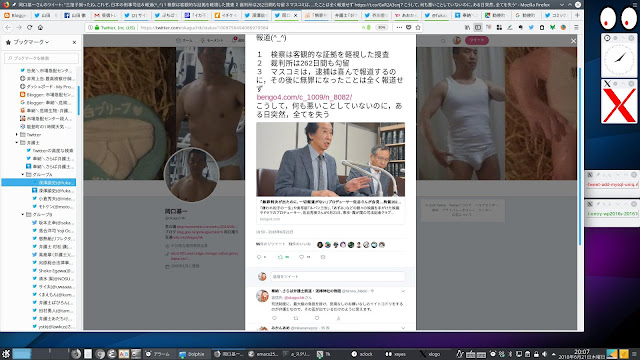Send the tweet via the envelope icon
Viewport: 640px width, 360px height.
pos(323,257)
